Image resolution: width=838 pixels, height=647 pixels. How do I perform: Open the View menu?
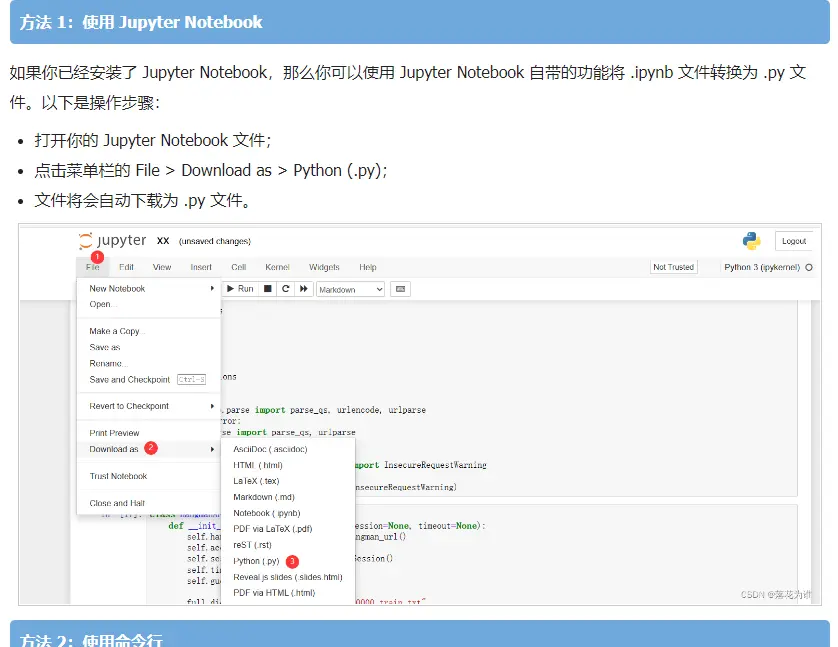162,267
